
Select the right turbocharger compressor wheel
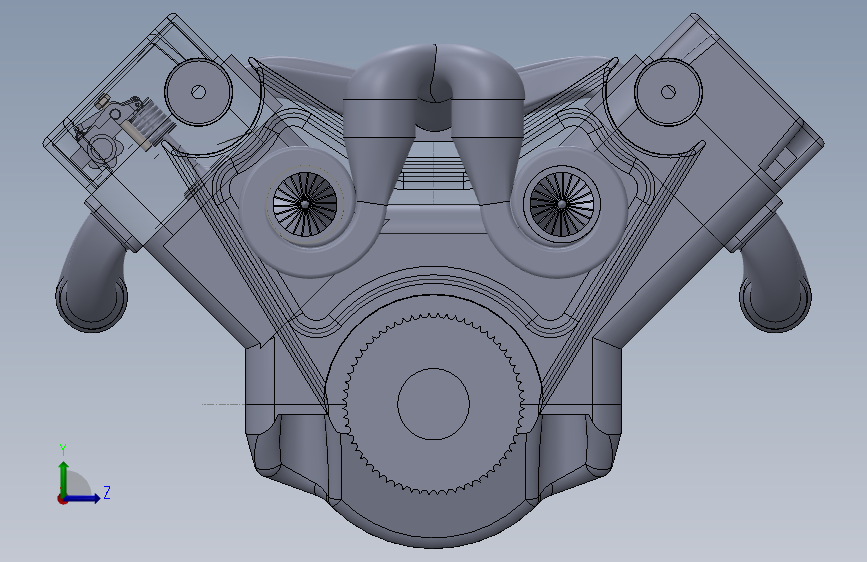click(x=562, y=204)
